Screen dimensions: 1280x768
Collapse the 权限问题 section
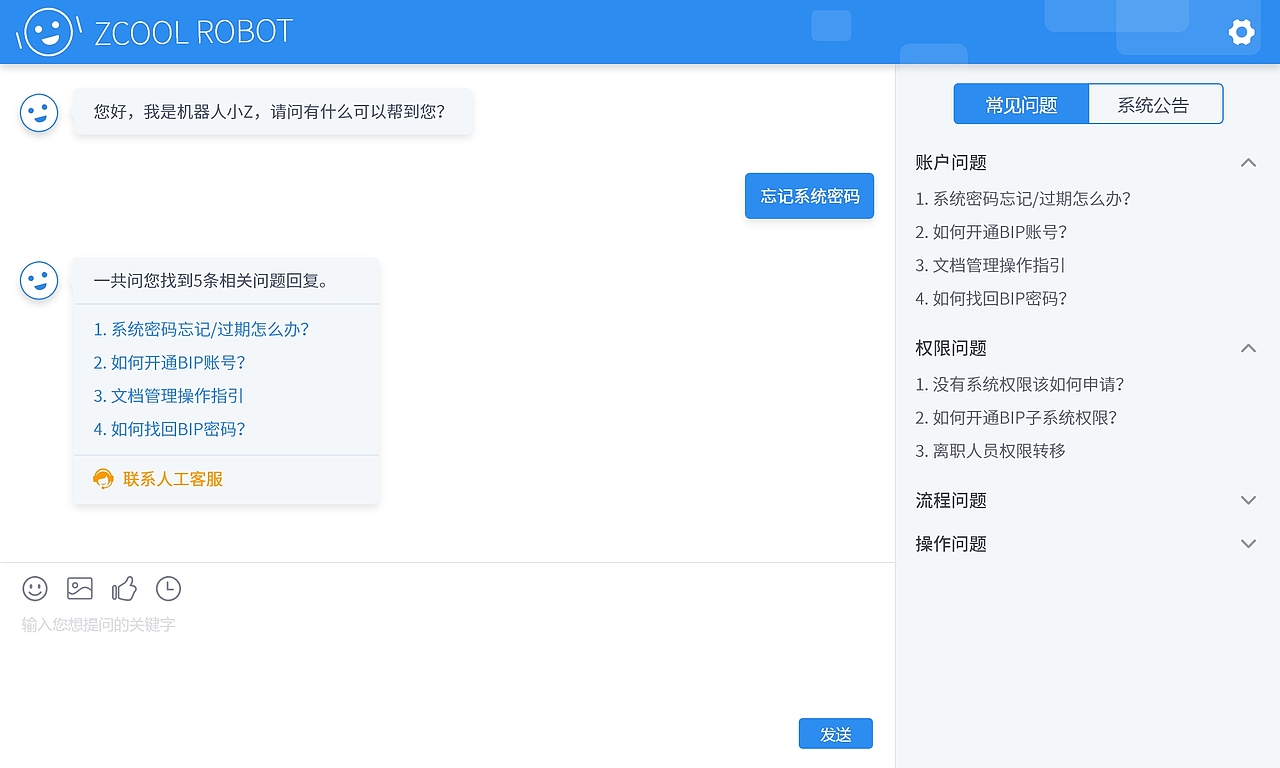coord(1248,348)
